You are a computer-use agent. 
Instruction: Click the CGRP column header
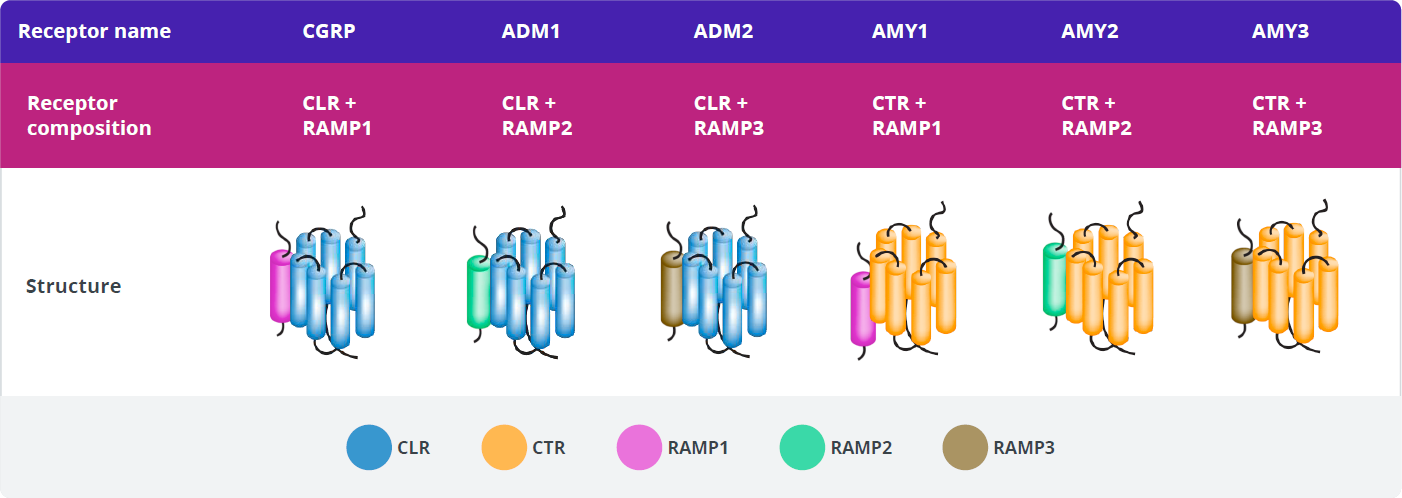329,31
